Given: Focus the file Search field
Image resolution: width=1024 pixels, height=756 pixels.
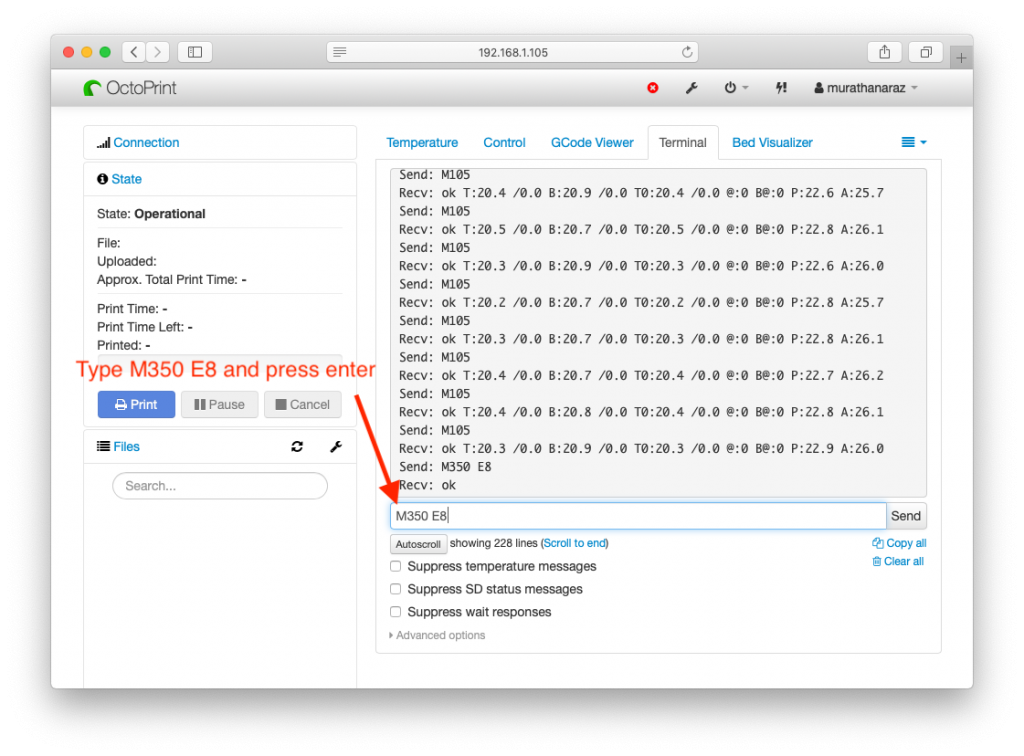Looking at the screenshot, I should click(x=220, y=486).
